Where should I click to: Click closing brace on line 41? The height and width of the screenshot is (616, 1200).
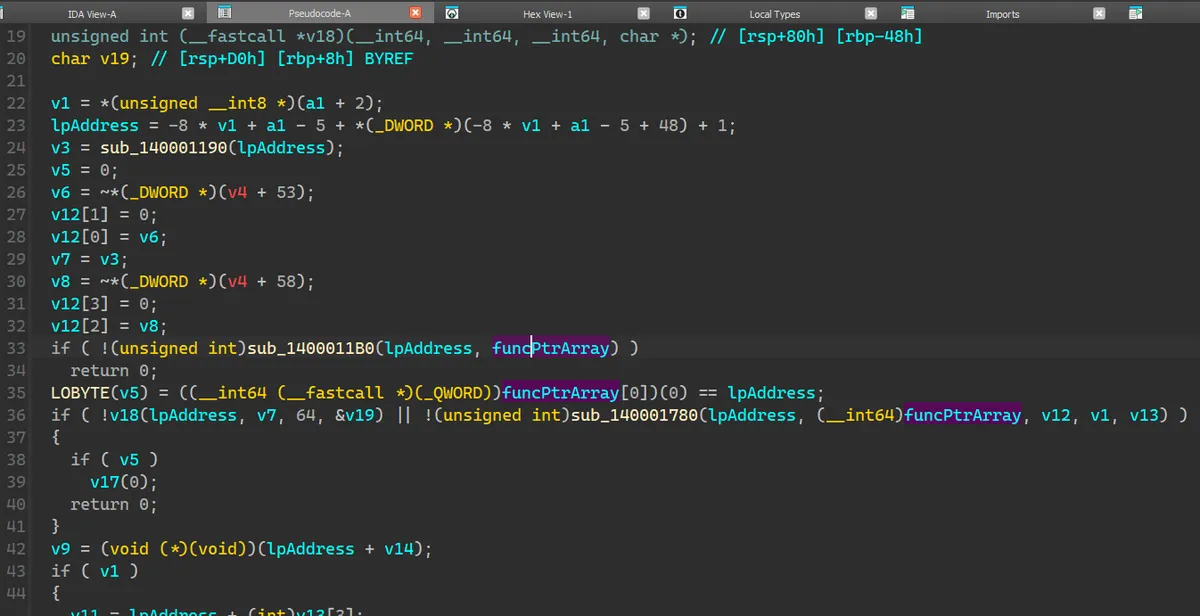click(x=56, y=526)
